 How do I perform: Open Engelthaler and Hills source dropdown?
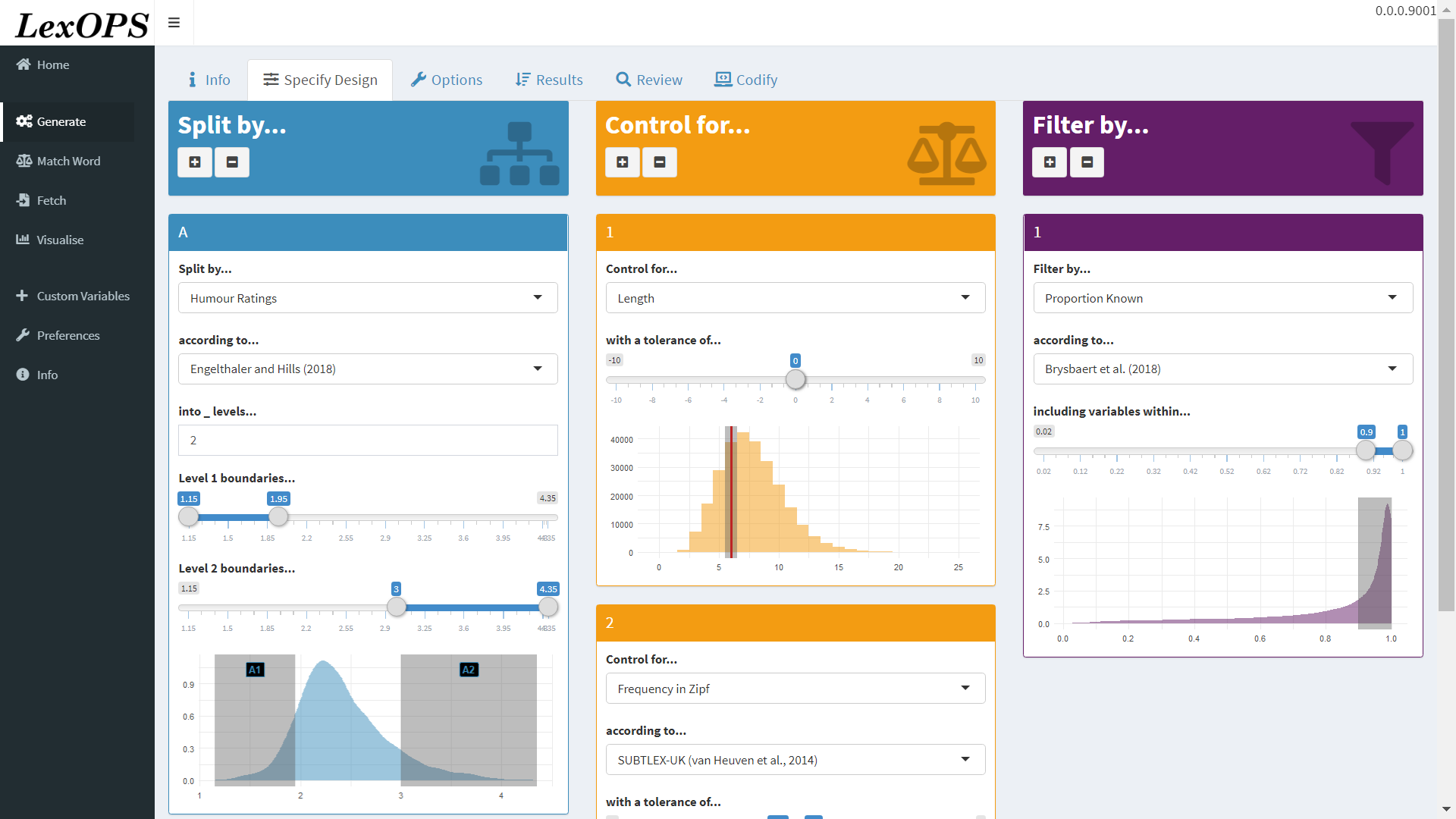pyautogui.click(x=368, y=369)
